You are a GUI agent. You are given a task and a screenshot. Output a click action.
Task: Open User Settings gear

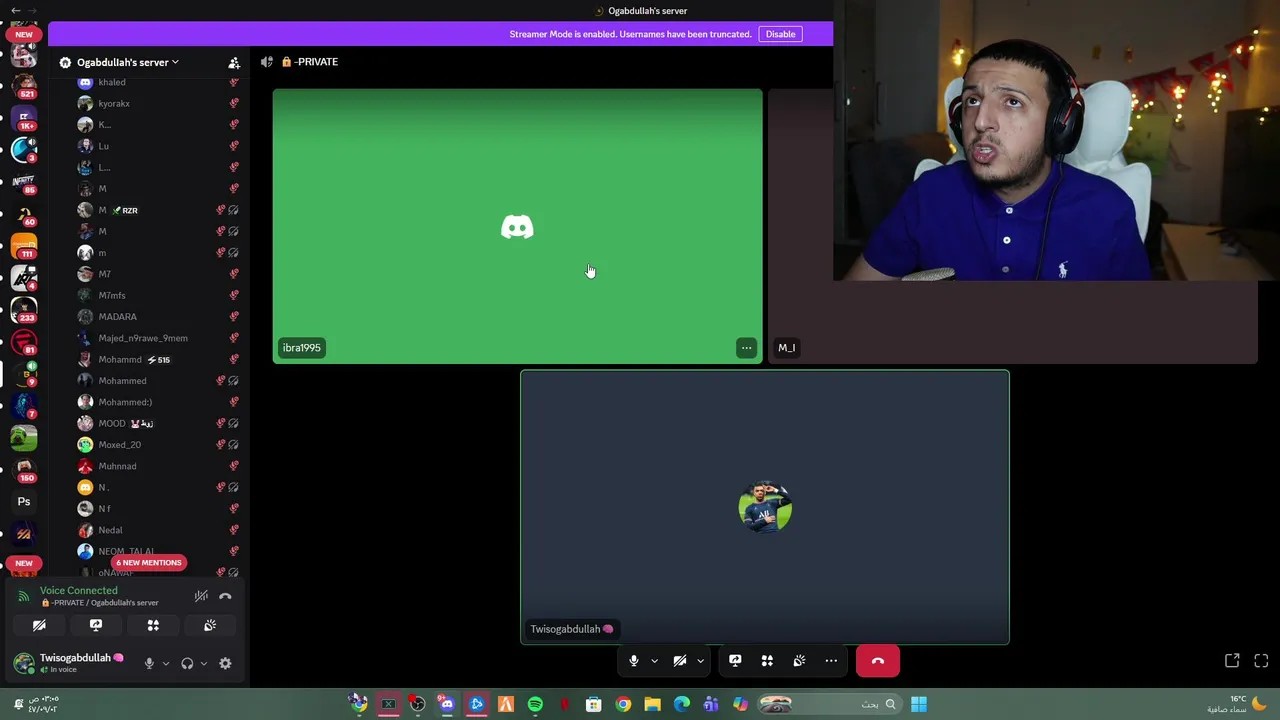(225, 663)
